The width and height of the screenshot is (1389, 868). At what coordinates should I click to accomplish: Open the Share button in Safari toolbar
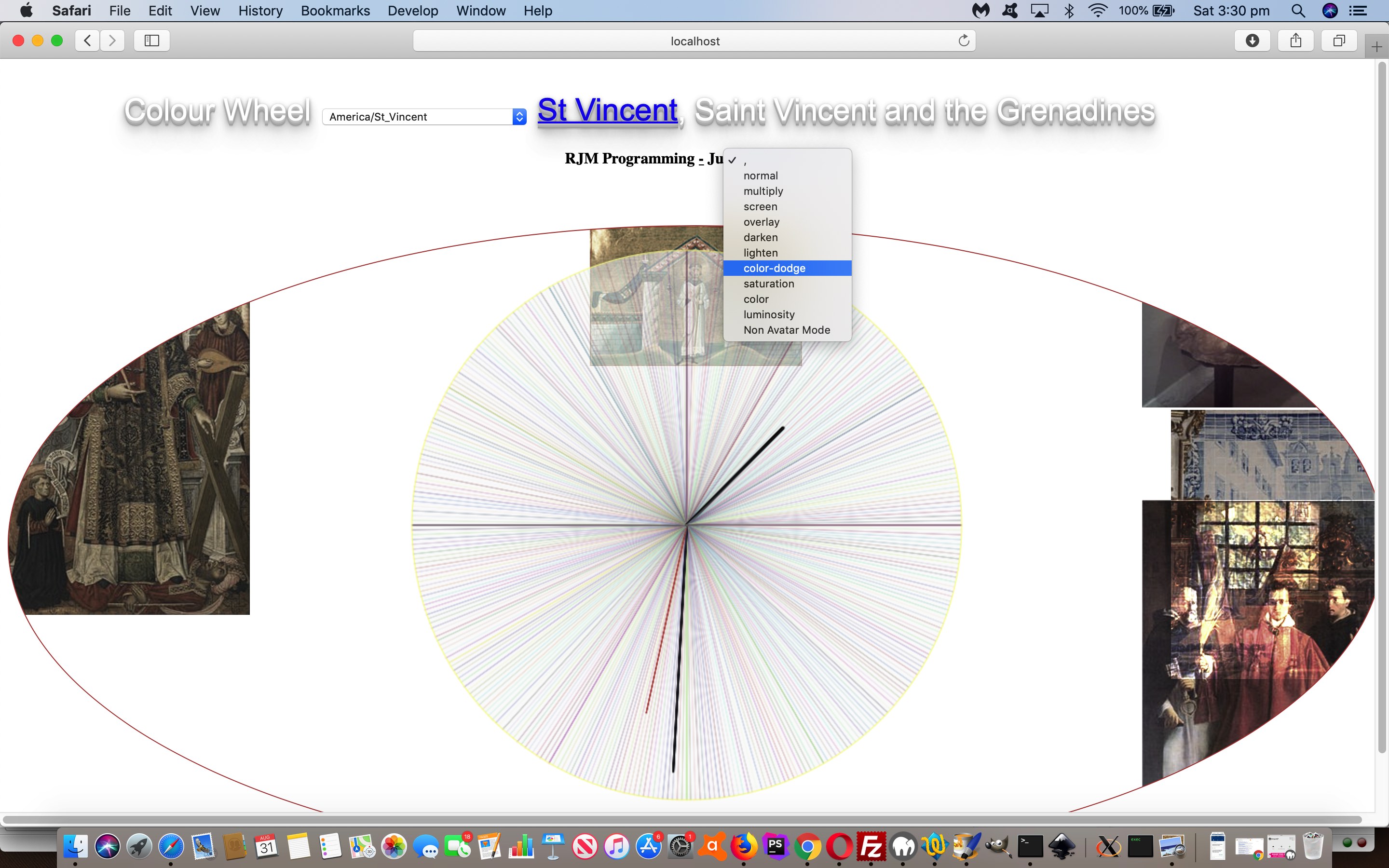point(1295,40)
